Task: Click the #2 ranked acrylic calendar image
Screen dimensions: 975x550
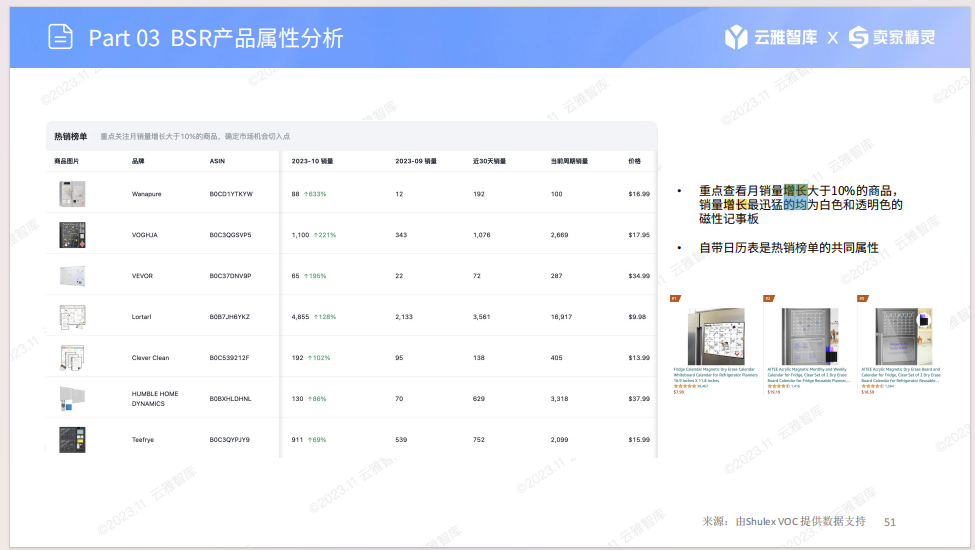Action: [x=810, y=336]
